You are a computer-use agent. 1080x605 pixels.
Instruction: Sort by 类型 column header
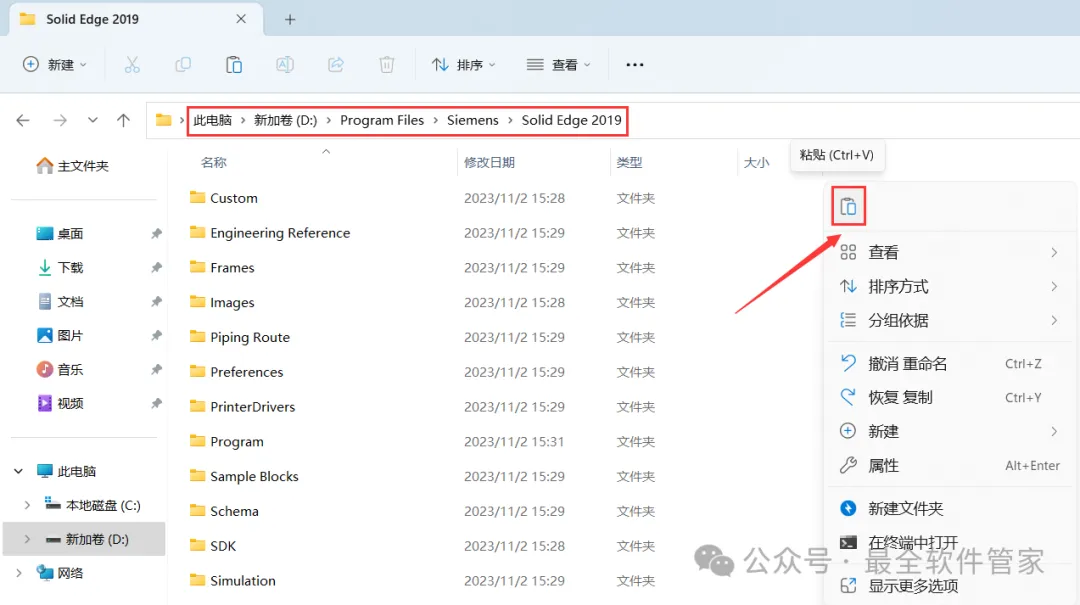[629, 163]
